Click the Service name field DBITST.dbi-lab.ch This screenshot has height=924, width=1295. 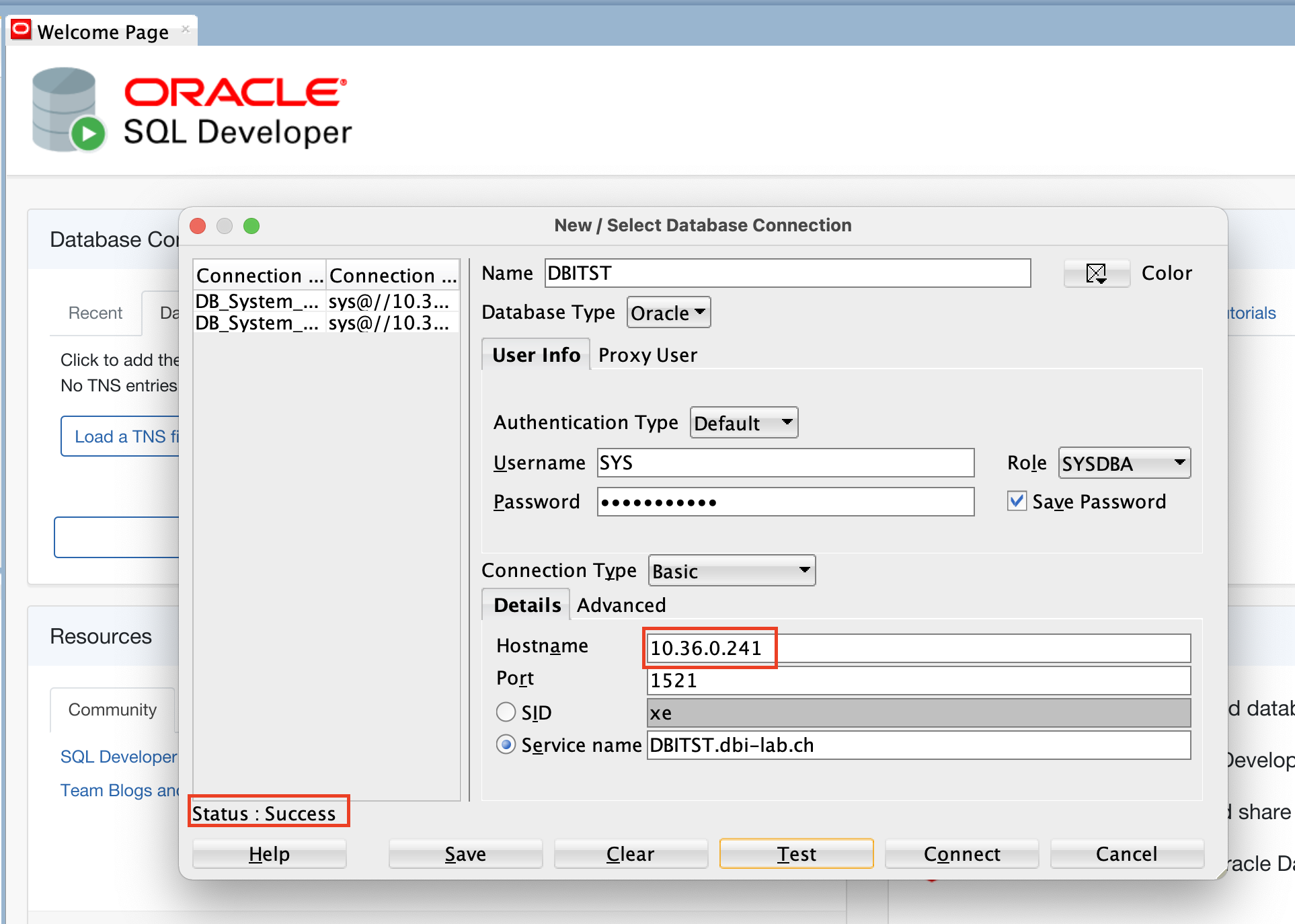[x=918, y=745]
